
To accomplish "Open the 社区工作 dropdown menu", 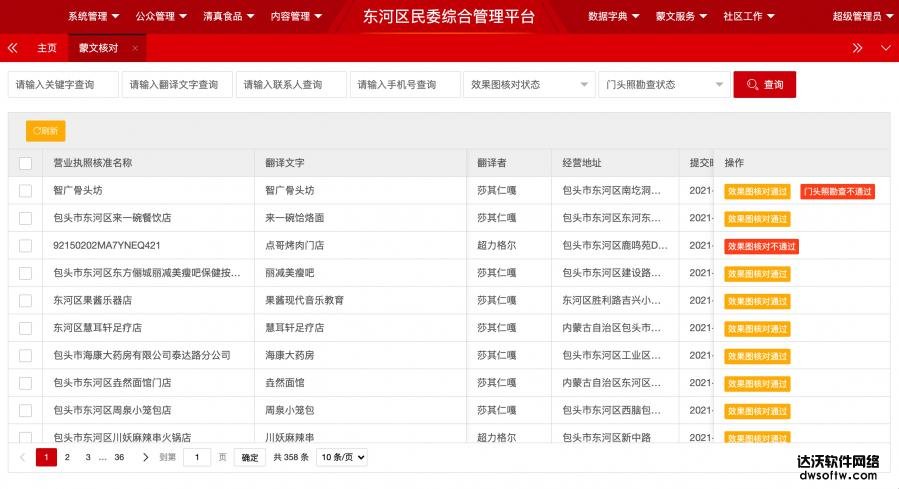I will [x=749, y=16].
